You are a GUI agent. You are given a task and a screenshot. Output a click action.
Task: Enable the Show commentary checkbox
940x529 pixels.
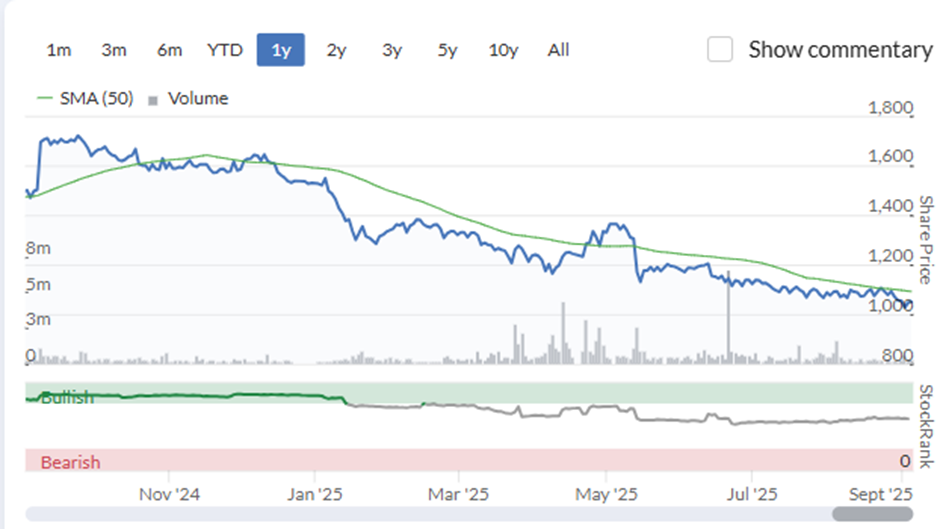(719, 49)
